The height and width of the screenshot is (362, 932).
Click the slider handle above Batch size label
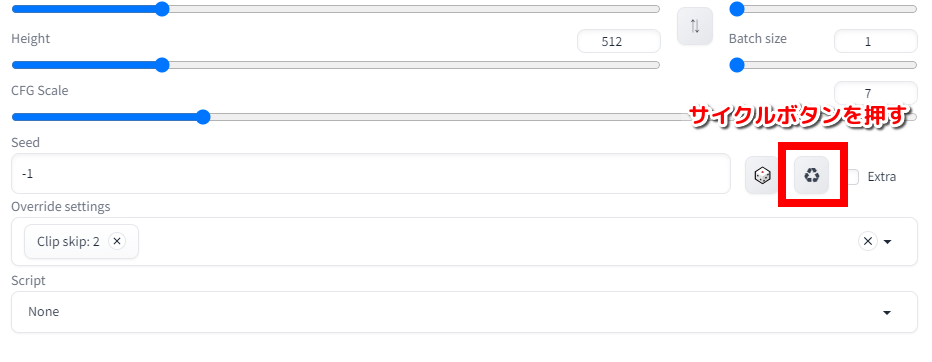[737, 9]
